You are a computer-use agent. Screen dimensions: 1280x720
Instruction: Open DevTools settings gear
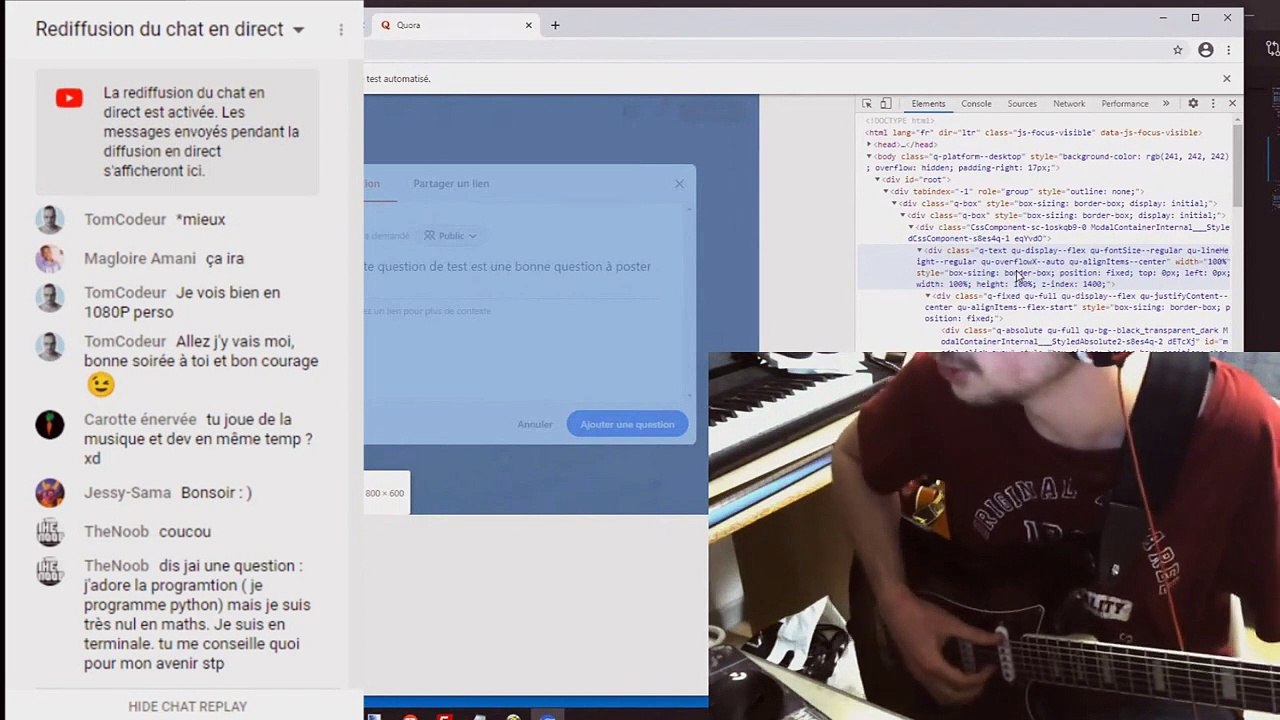(1193, 104)
